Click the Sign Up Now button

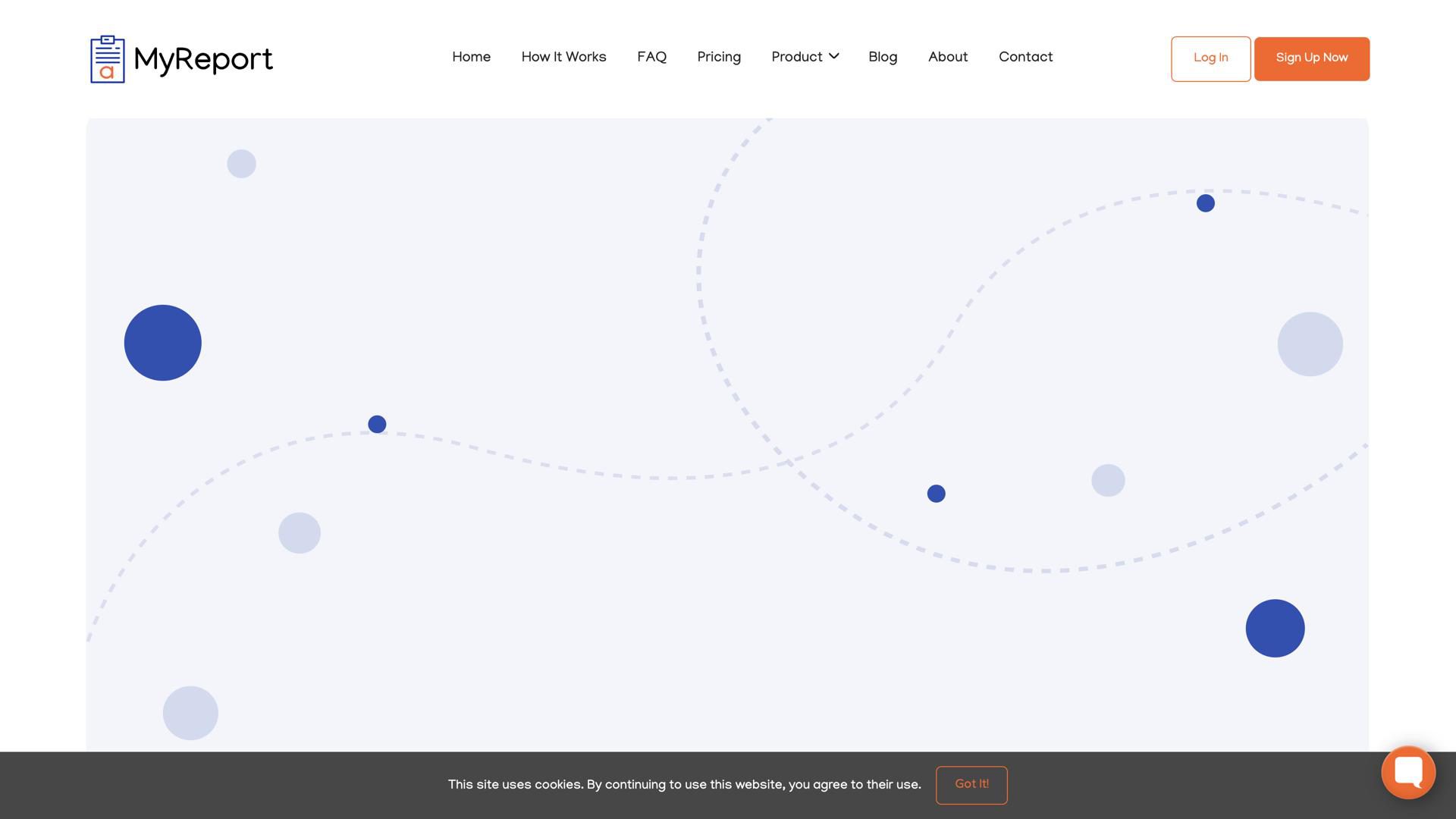(x=1311, y=58)
